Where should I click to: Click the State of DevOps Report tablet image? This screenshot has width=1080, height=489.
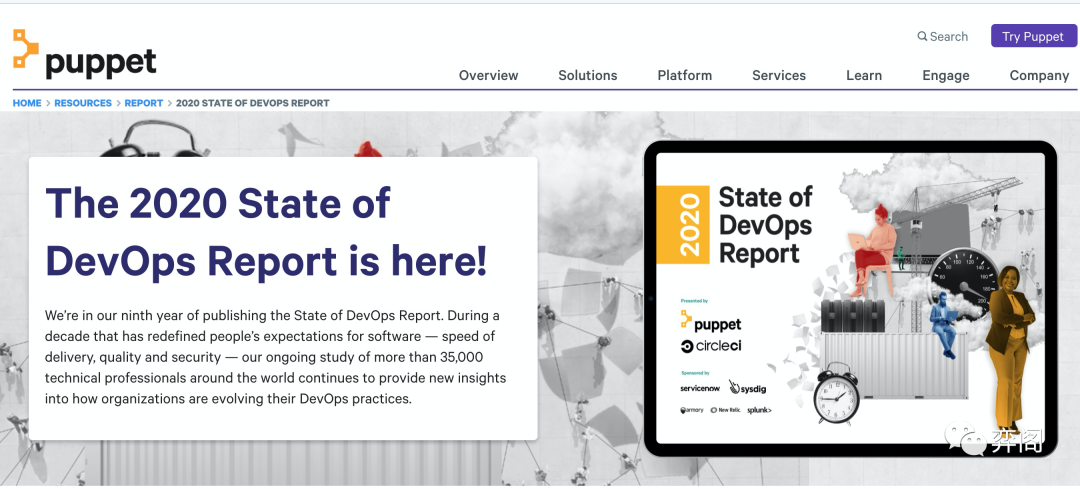click(x=850, y=298)
